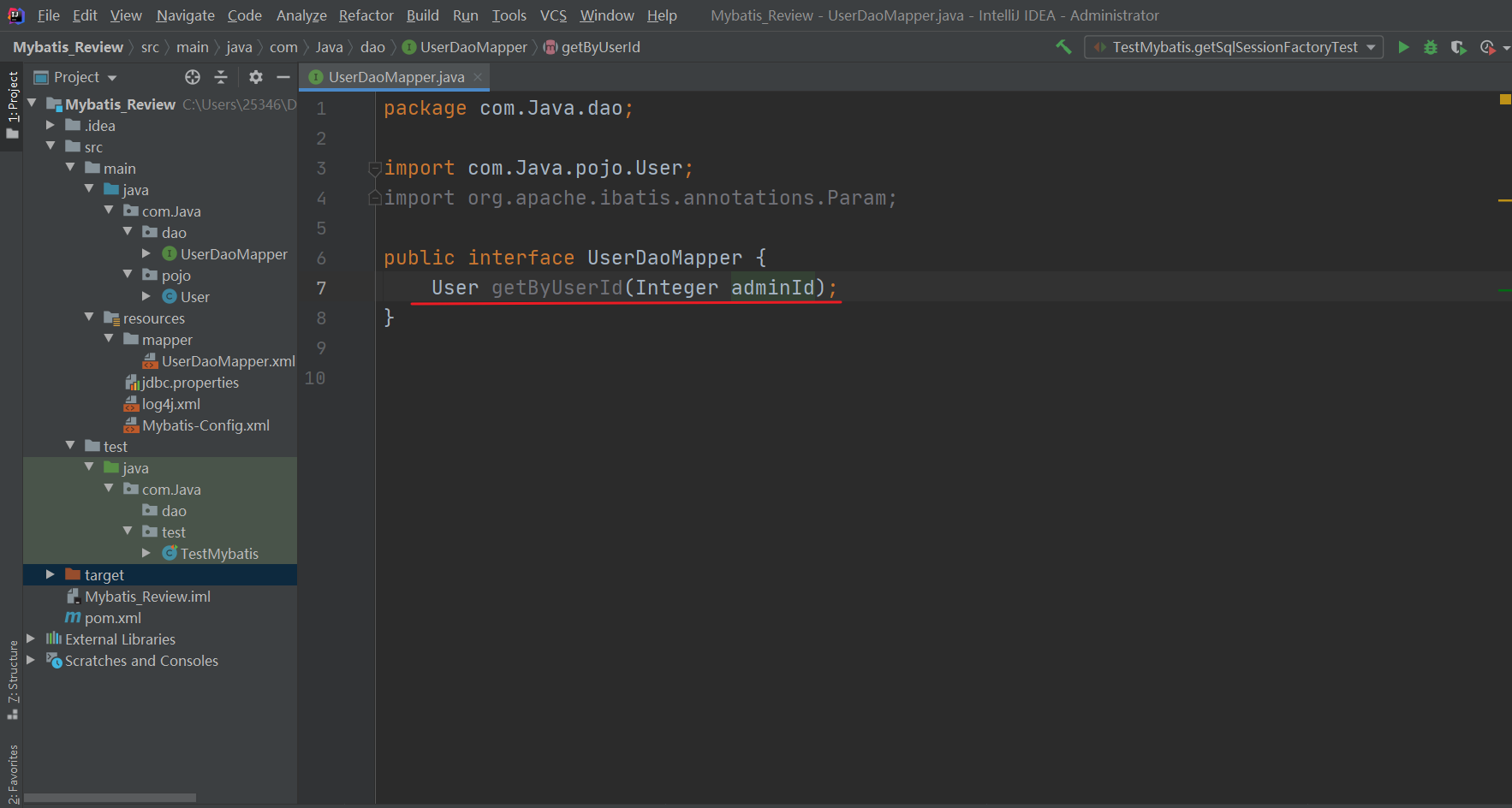Expand the .idea folder arrow

51,125
